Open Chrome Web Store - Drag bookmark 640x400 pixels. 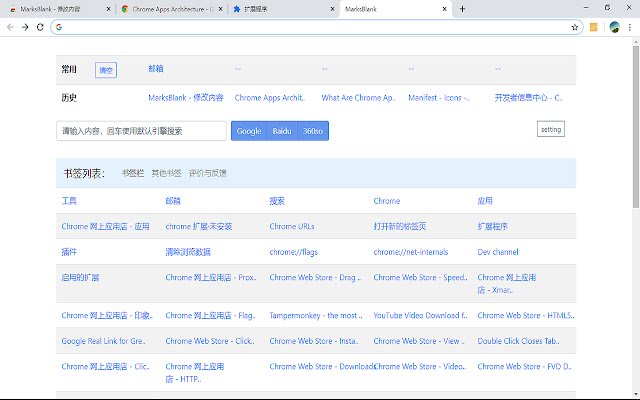click(315, 278)
